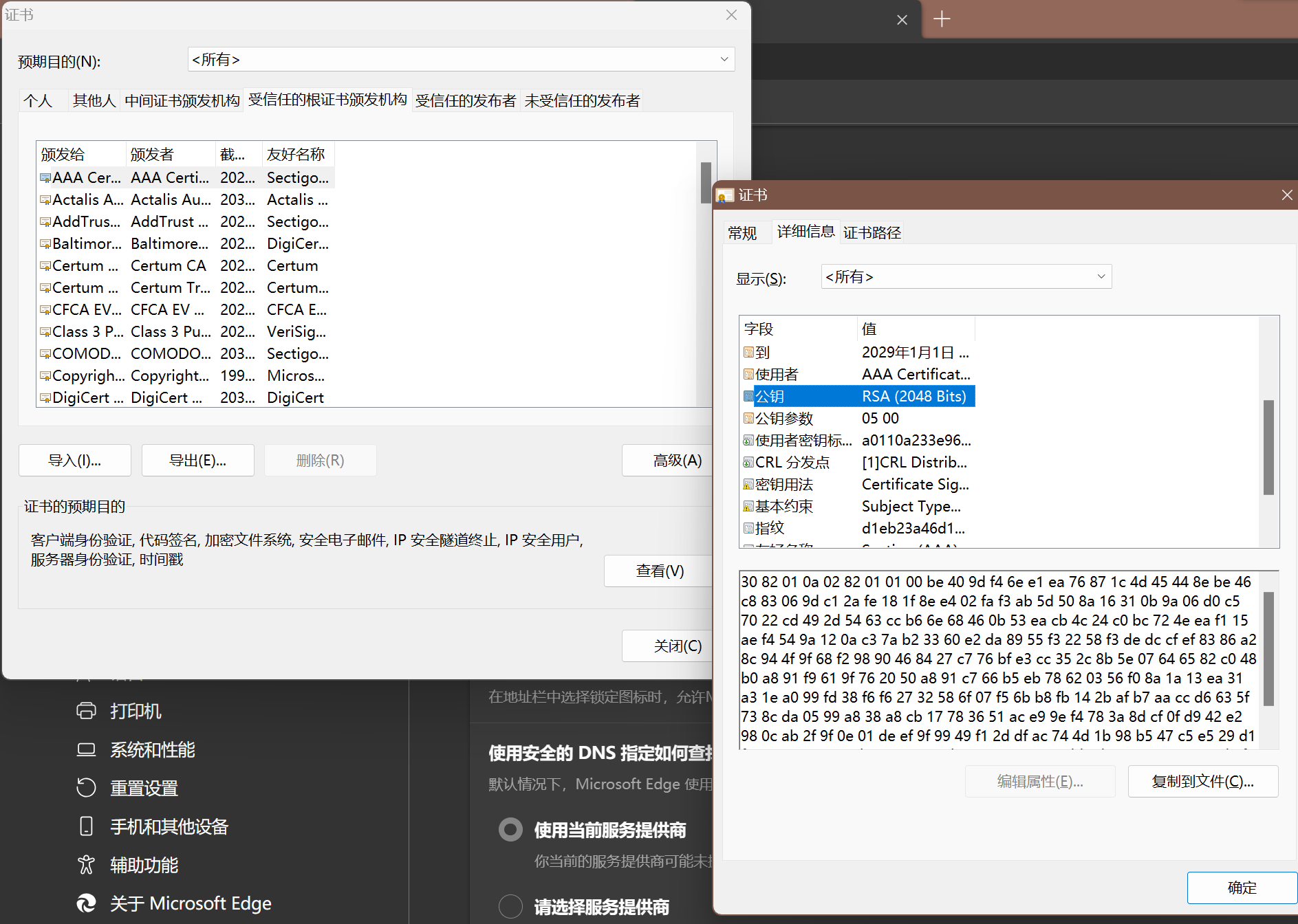Select the VeriSig... friendly name cell
This screenshot has height=924, width=1298.
pos(296,332)
